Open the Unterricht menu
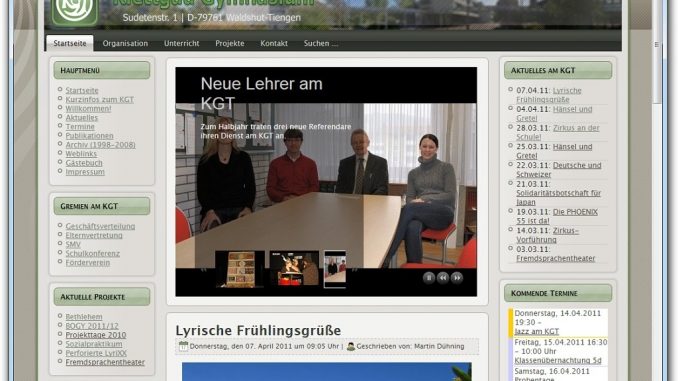Screen dimensions: 678x381 (182, 43)
